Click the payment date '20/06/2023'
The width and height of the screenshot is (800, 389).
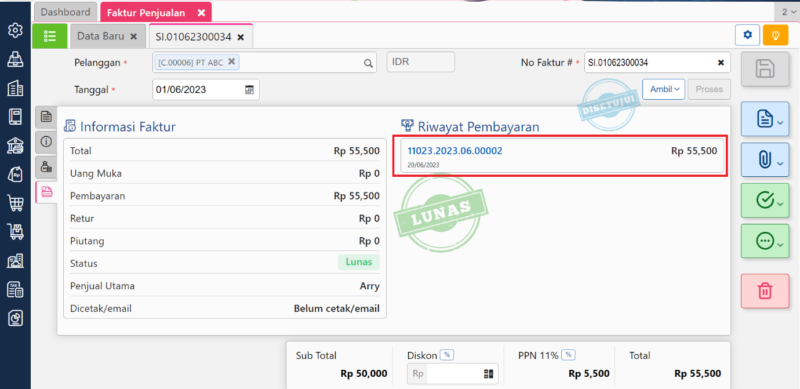[x=423, y=165]
